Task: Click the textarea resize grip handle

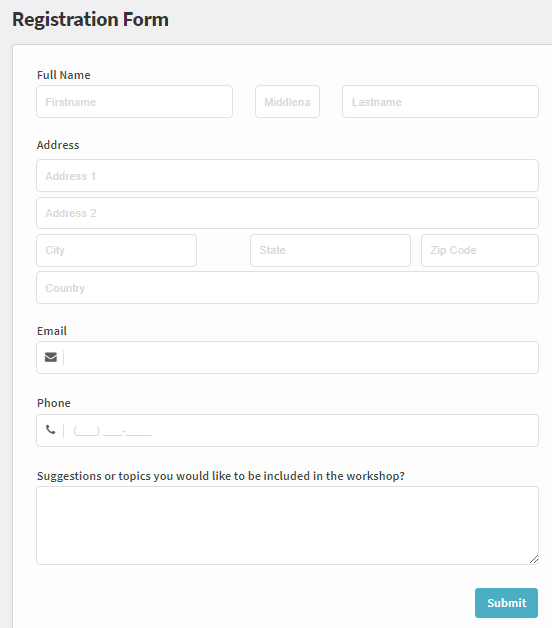Action: pos(534,560)
